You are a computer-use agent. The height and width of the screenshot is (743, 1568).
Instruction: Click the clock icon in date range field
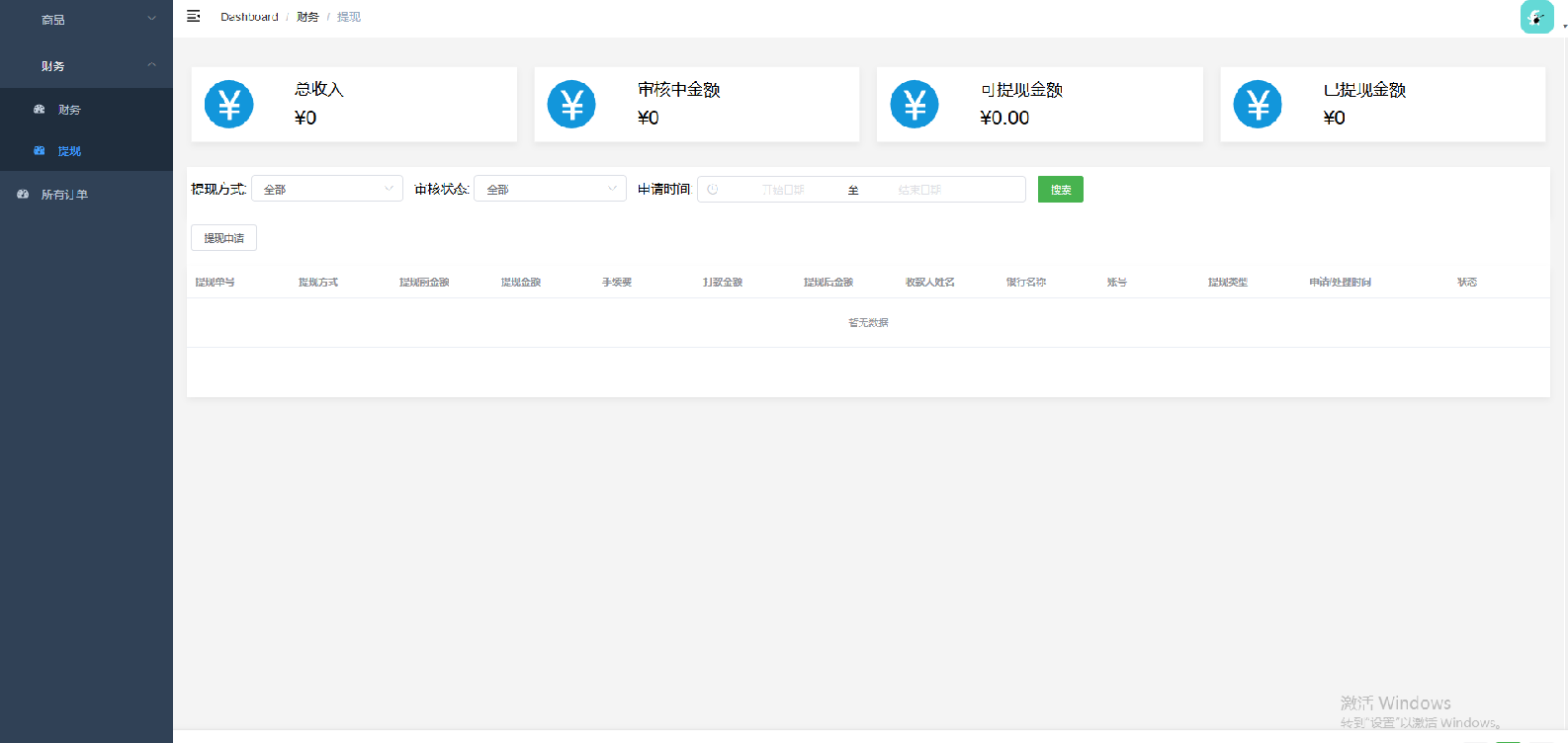point(713,190)
